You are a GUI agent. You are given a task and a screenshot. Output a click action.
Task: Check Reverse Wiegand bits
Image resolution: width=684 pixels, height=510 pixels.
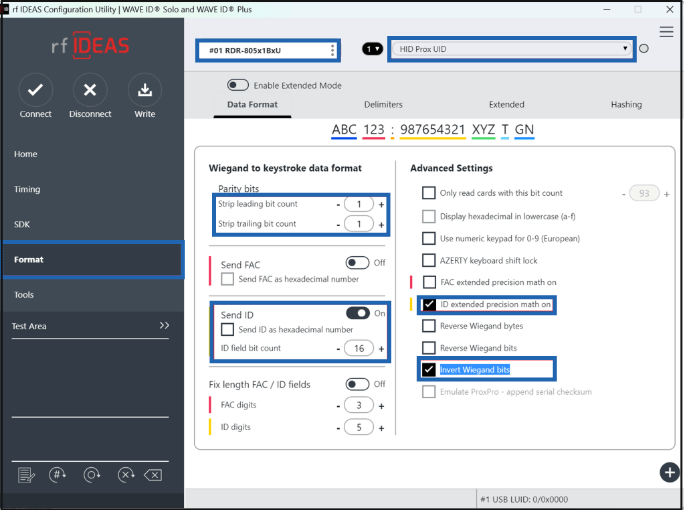[x=429, y=348]
